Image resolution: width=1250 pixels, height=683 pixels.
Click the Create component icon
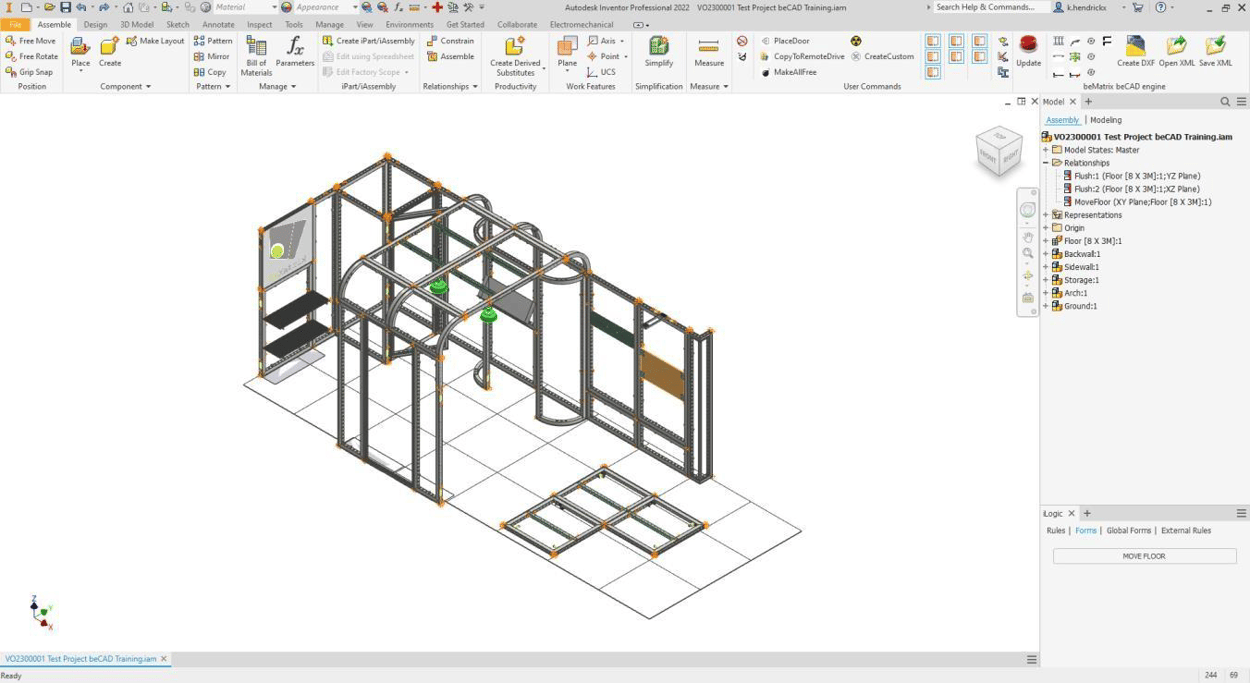(x=110, y=52)
